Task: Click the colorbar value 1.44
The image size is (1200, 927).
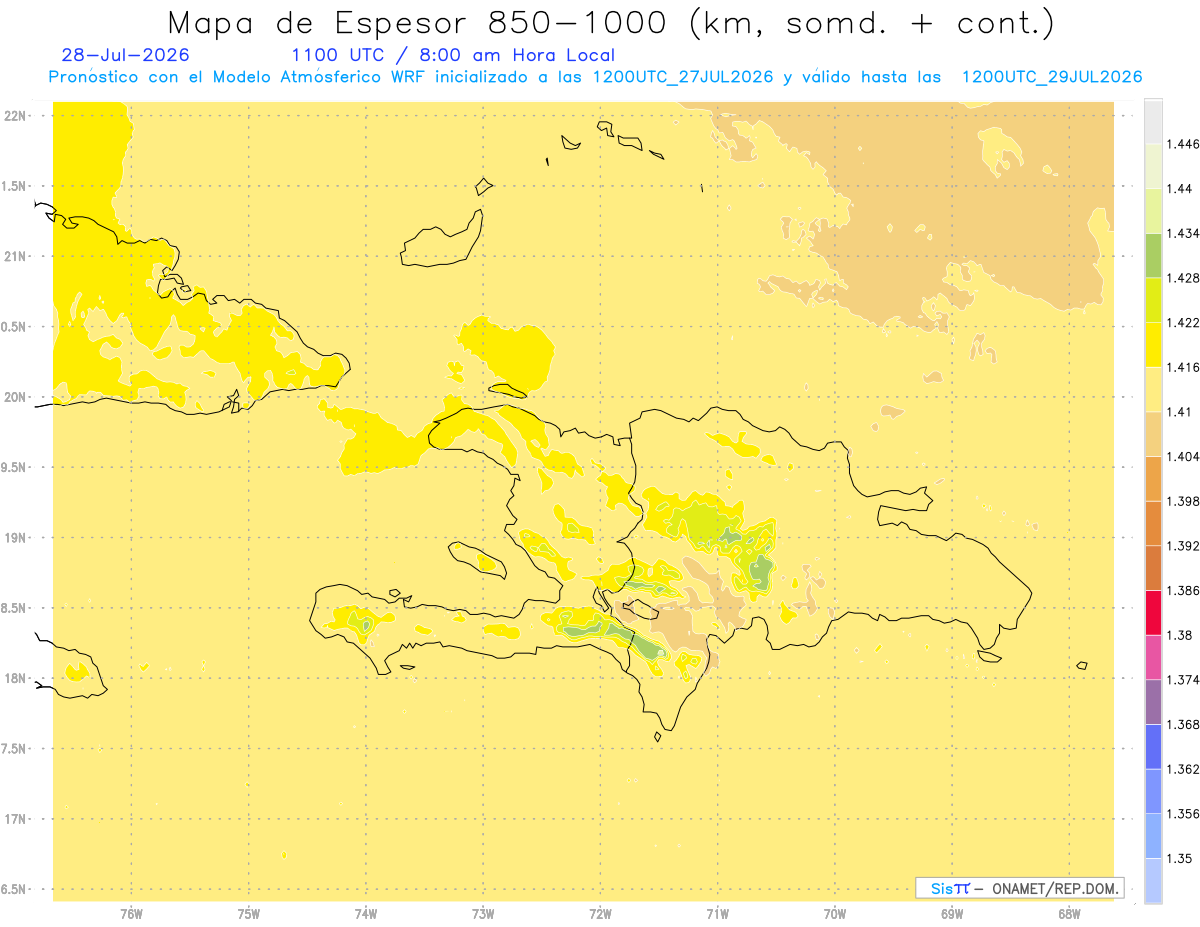Action: [1179, 189]
